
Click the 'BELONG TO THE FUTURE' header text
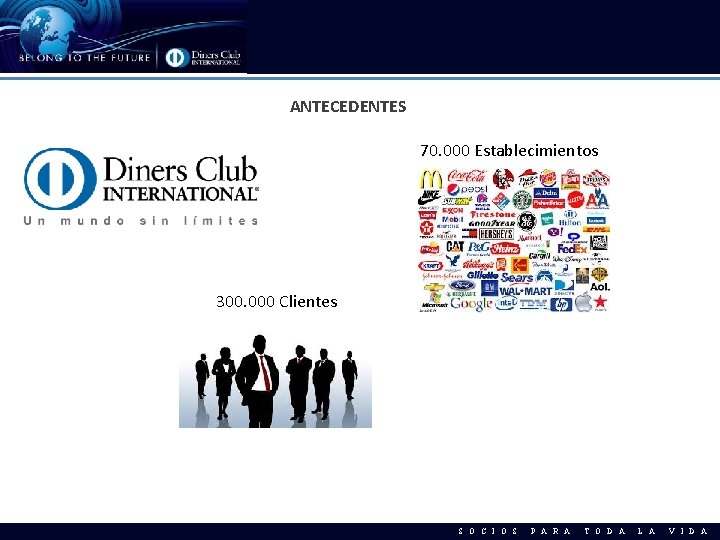click(84, 58)
